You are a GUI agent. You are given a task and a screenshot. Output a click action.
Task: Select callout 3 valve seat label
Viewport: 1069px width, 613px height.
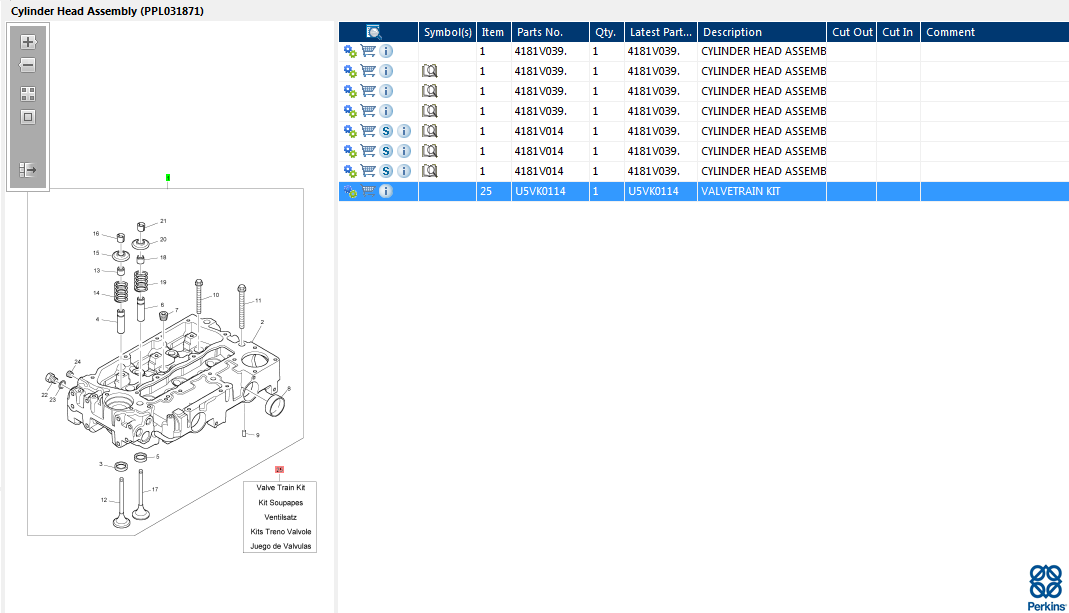coord(101,464)
